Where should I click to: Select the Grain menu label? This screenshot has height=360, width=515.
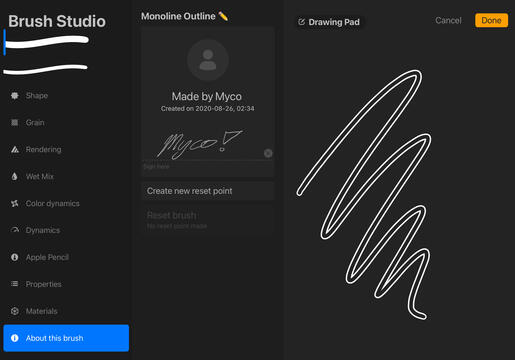[x=35, y=123]
